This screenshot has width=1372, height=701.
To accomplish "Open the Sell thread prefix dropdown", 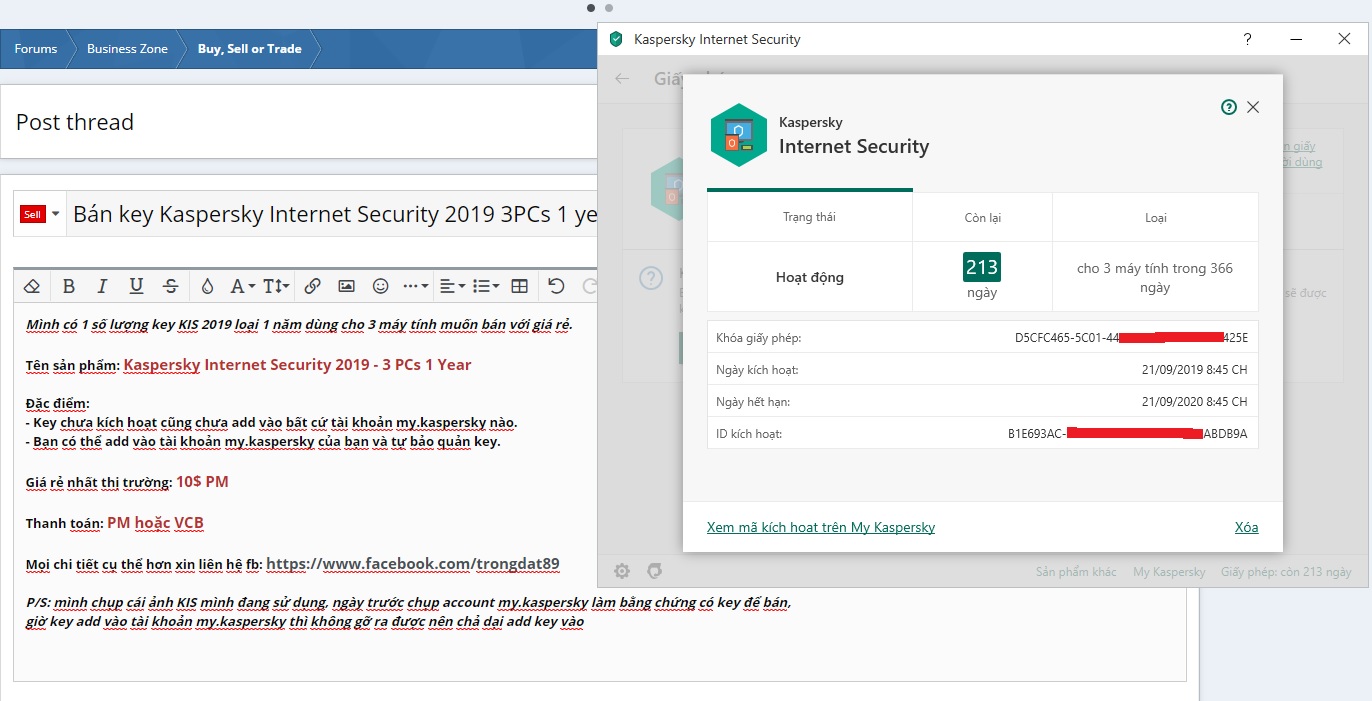I will pos(40,214).
